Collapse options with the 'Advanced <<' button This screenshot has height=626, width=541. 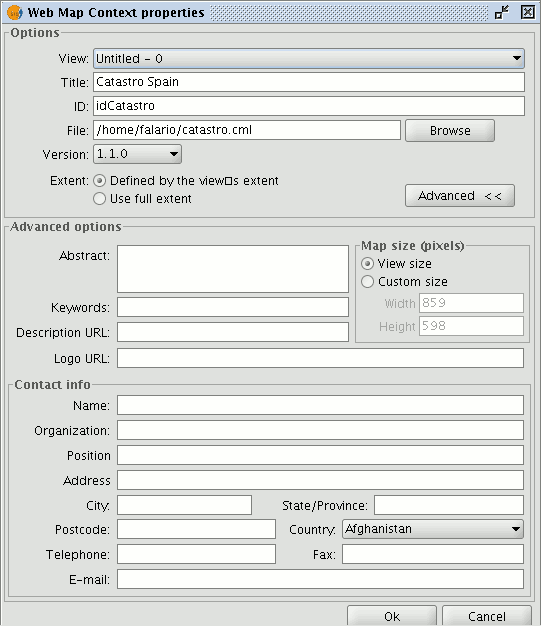point(460,196)
